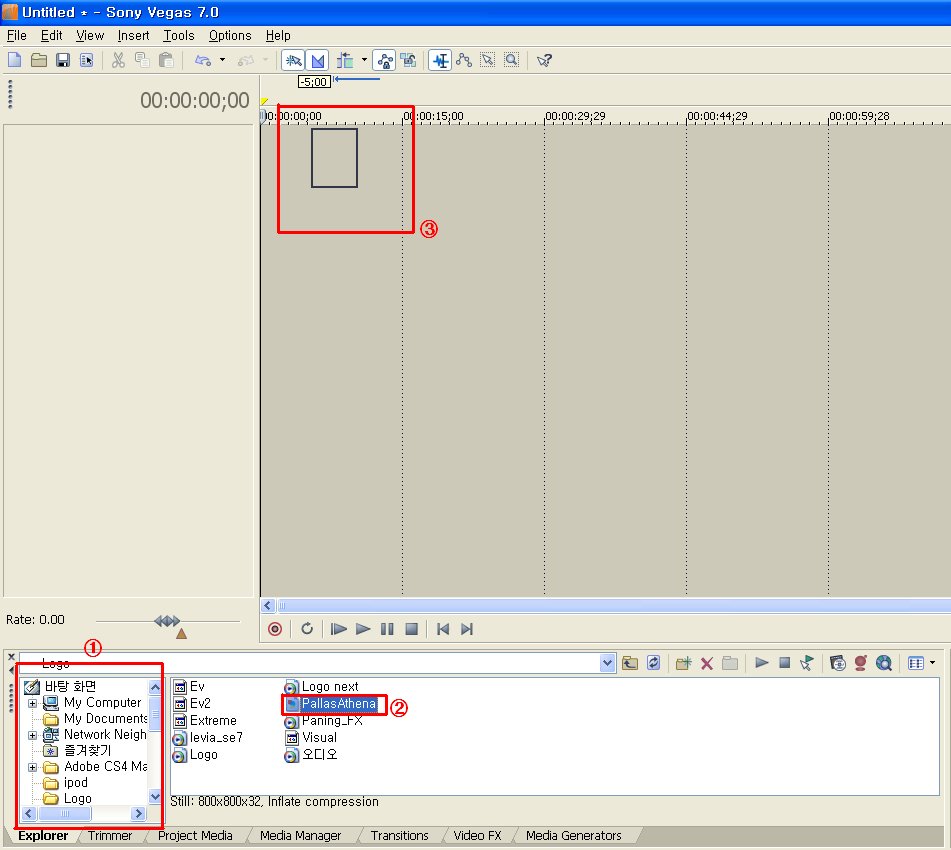
Task: Click the Get Media from the Web icon
Action: 884,663
